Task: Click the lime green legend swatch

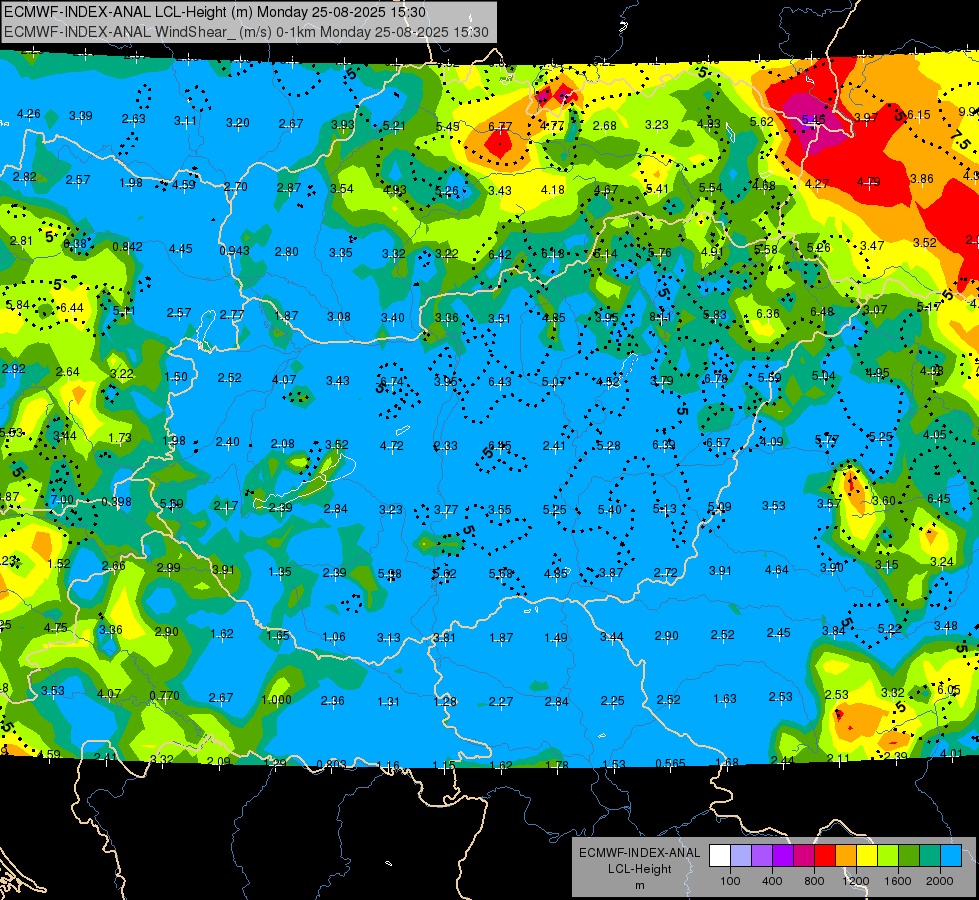Action: tap(888, 855)
